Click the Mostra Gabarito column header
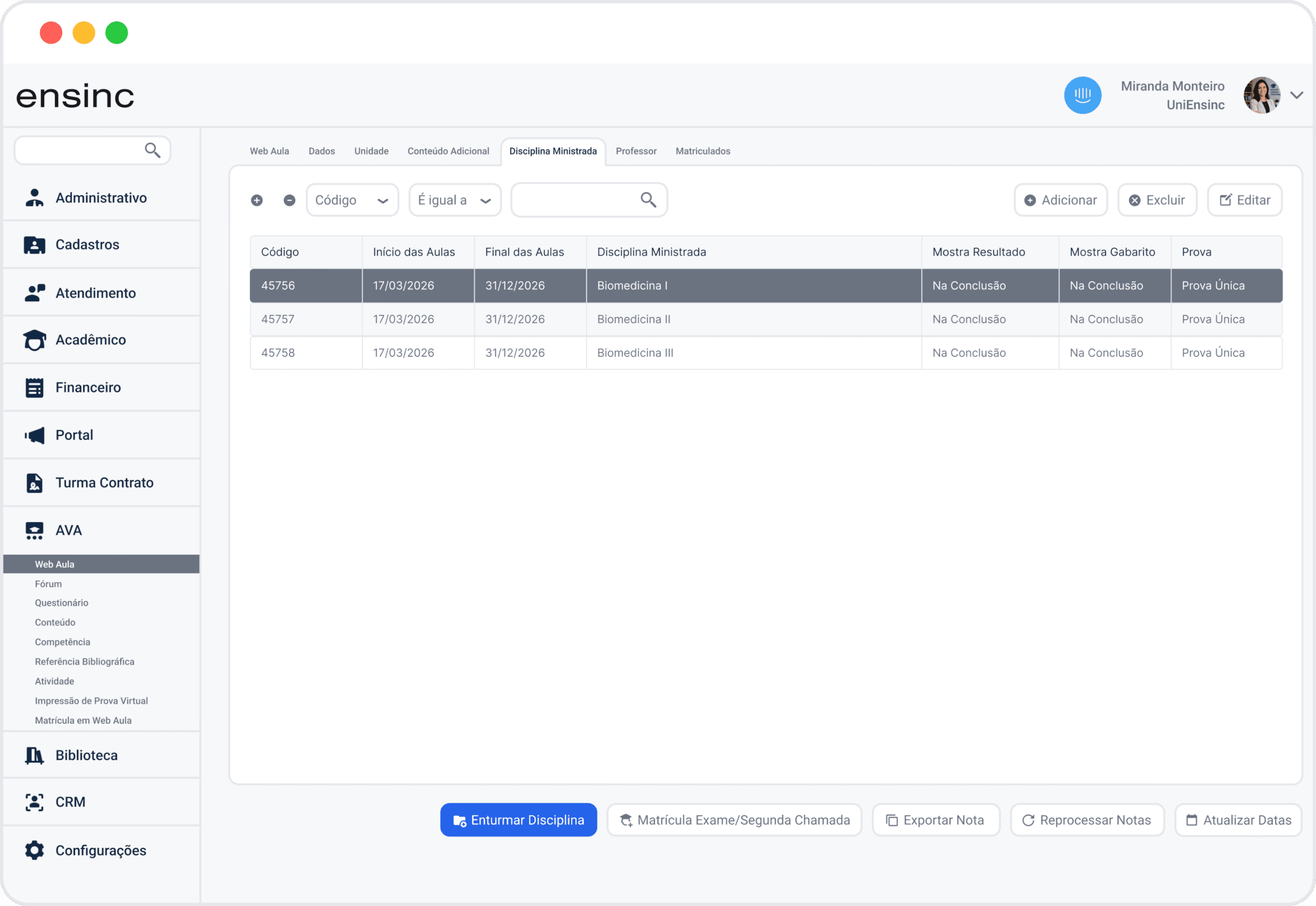Viewport: 1316px width, 906px height. (1114, 252)
